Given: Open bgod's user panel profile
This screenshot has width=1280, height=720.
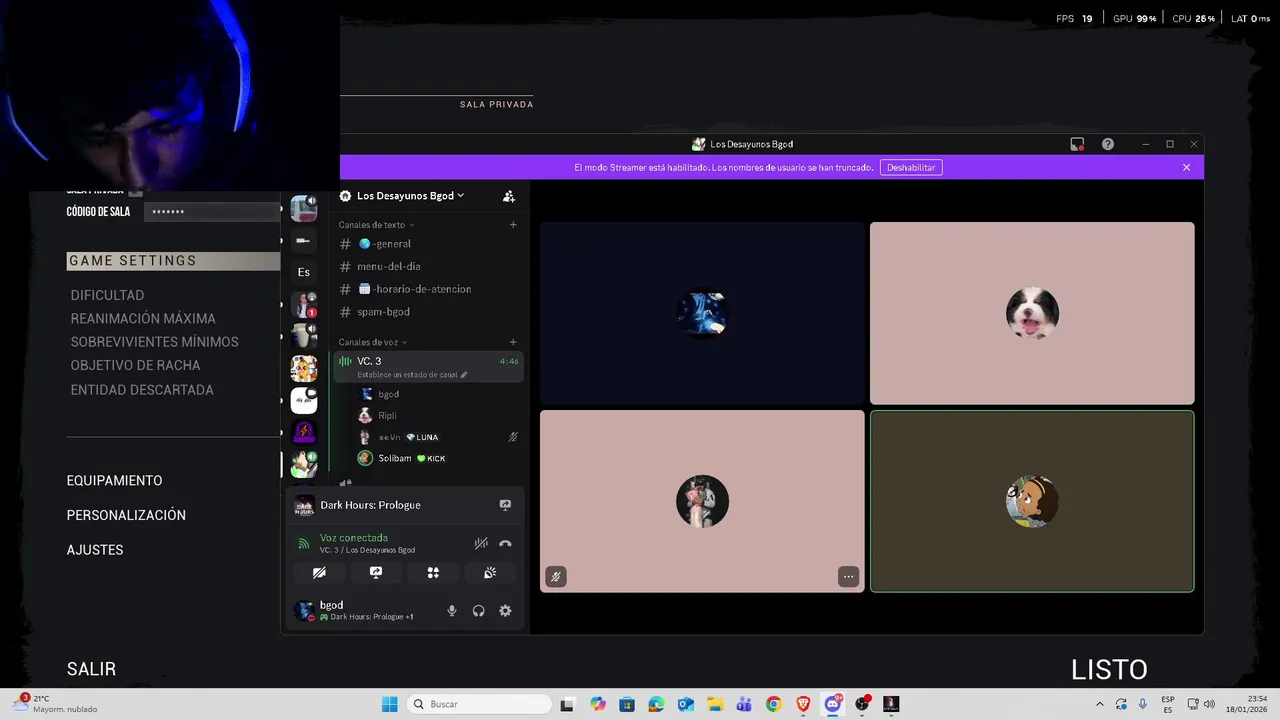Looking at the screenshot, I should (x=365, y=610).
